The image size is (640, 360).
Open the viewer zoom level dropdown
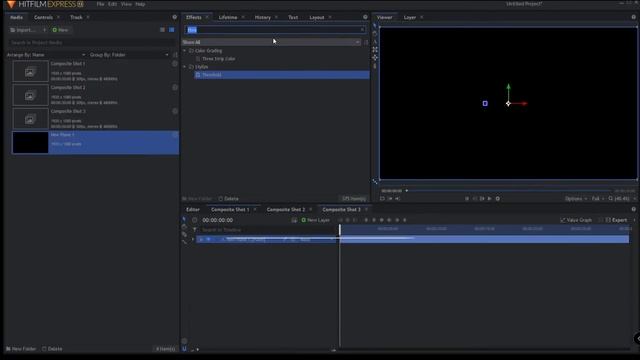(x=622, y=199)
